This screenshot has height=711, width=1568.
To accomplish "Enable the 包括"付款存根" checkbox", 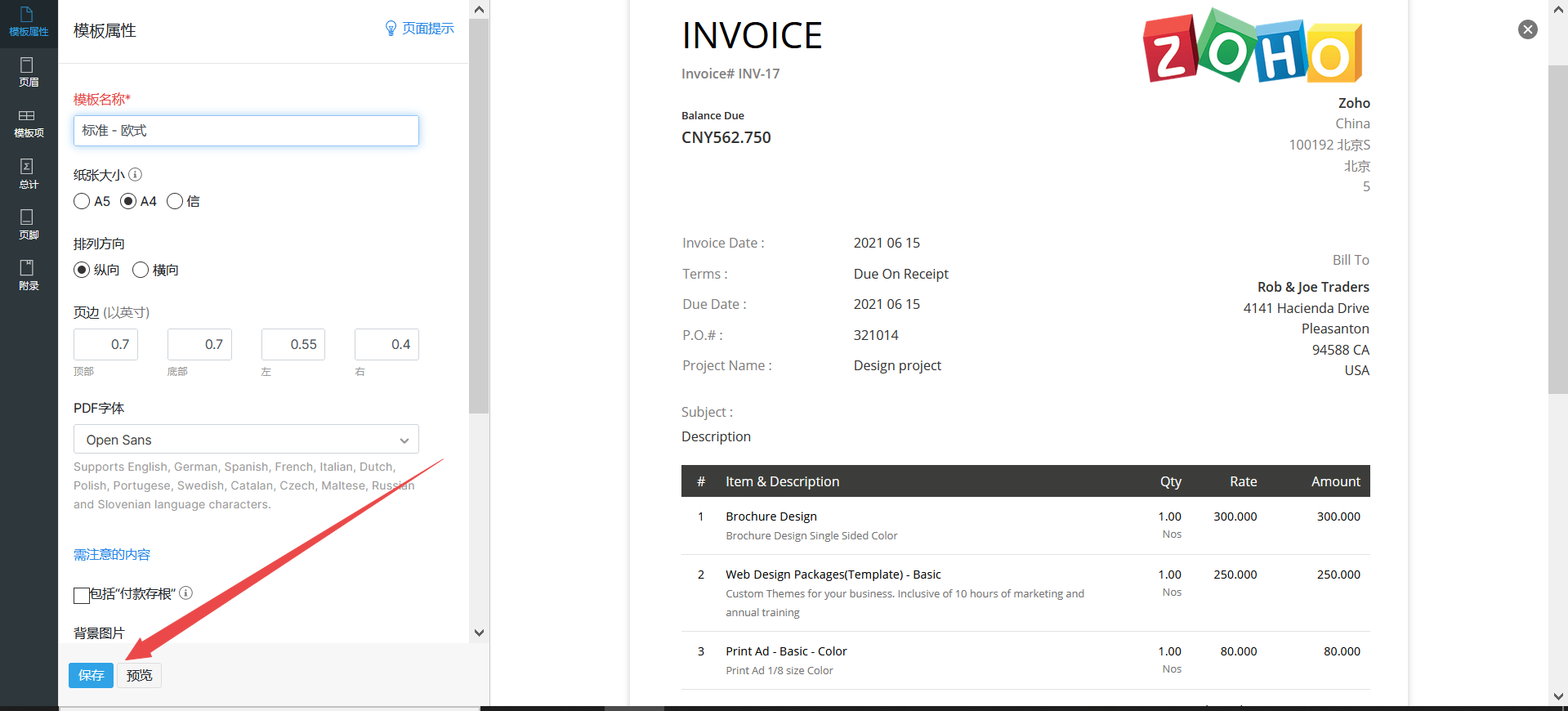I will tap(82, 595).
